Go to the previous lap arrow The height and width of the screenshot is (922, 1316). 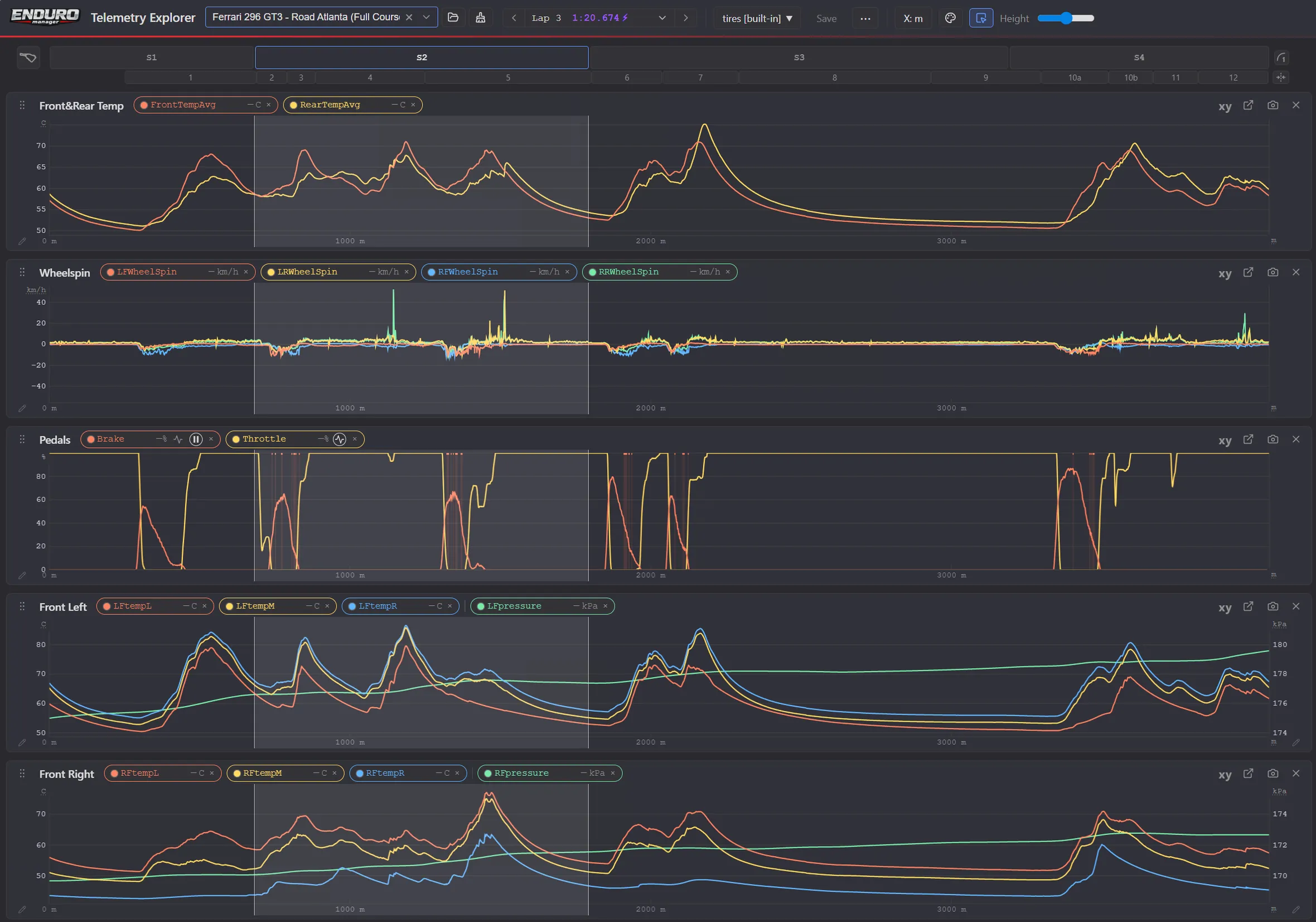pos(514,18)
